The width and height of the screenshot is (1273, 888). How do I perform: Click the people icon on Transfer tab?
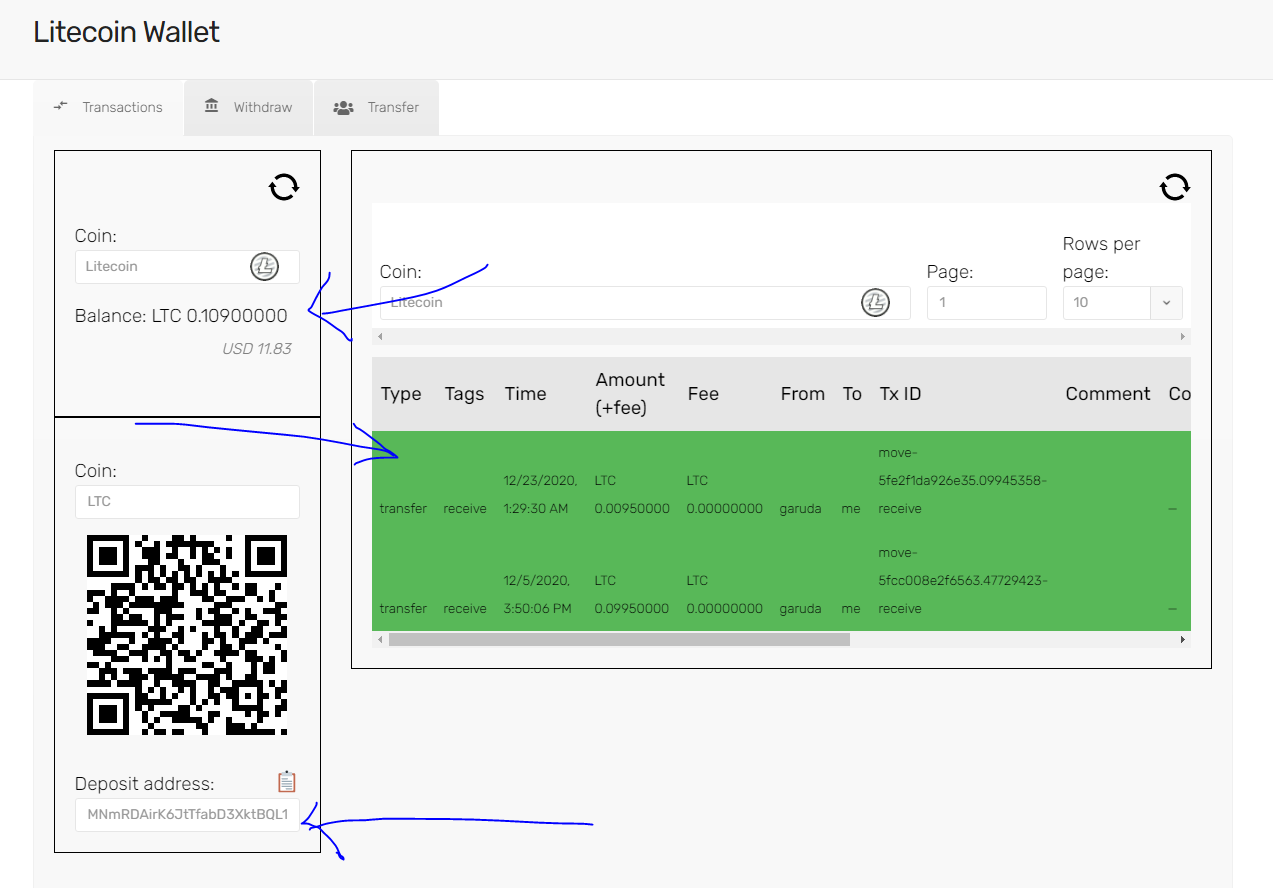click(x=343, y=108)
